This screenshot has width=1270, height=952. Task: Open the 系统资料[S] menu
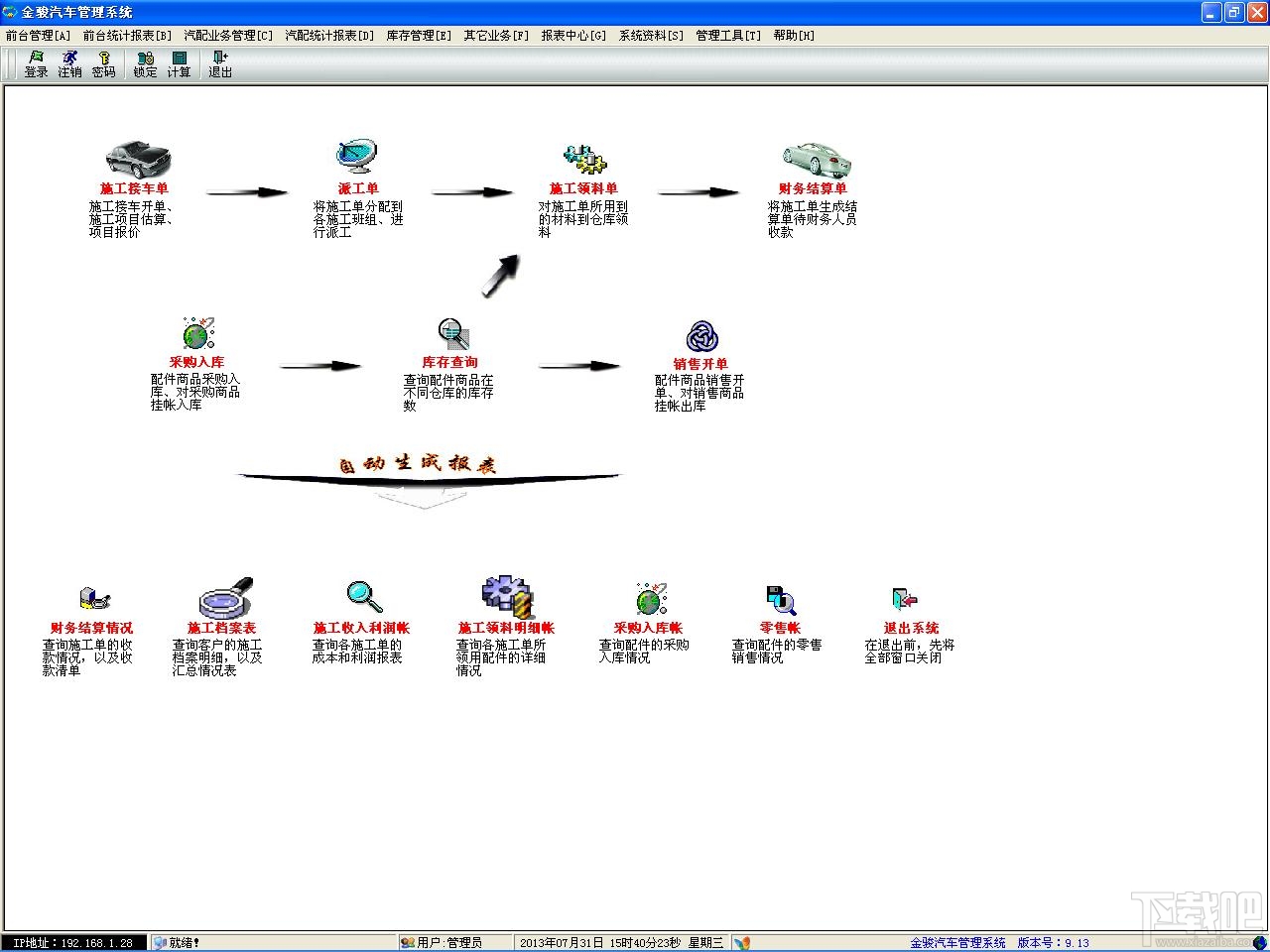click(x=651, y=35)
